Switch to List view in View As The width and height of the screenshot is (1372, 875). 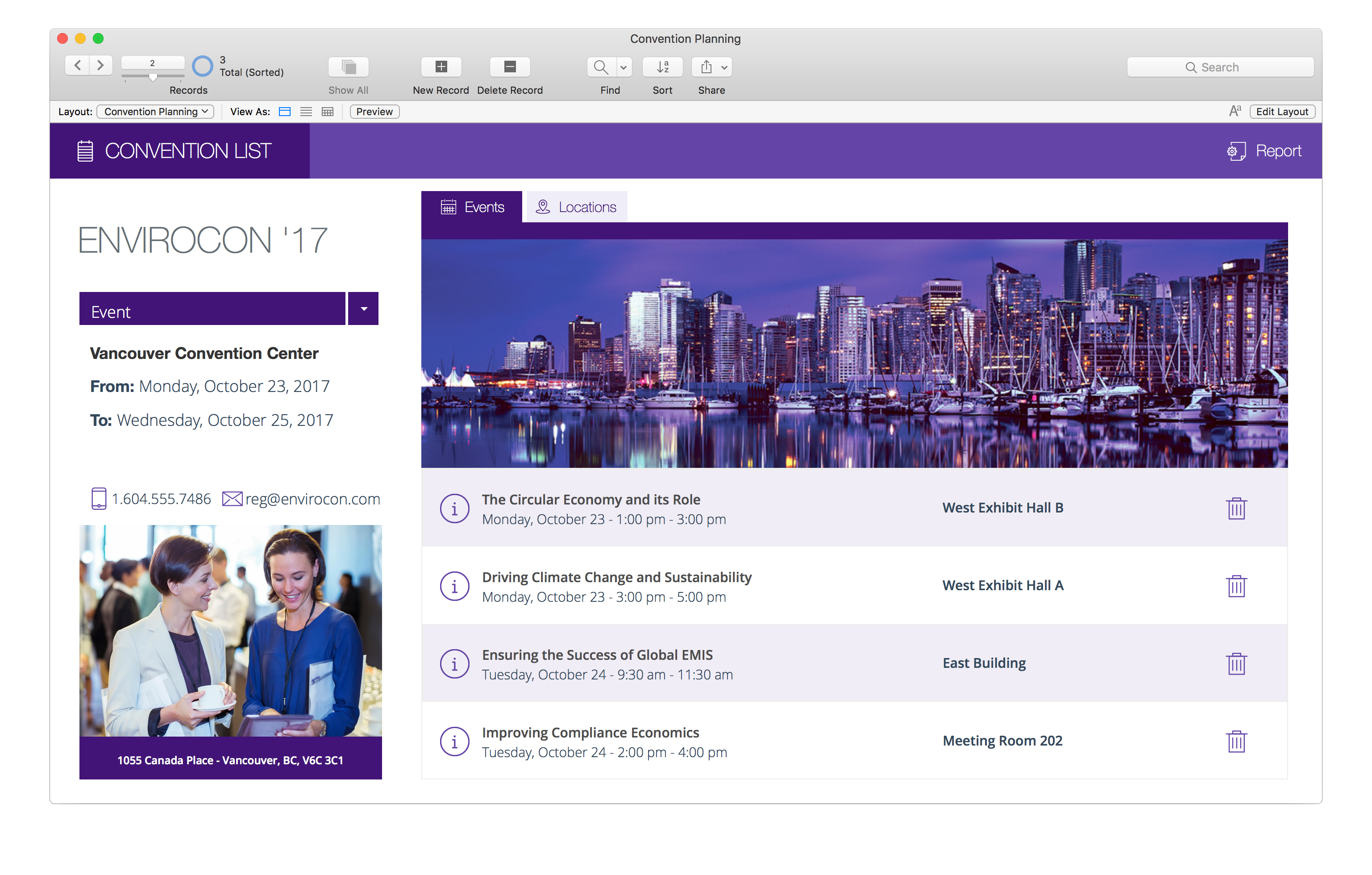tap(306, 111)
